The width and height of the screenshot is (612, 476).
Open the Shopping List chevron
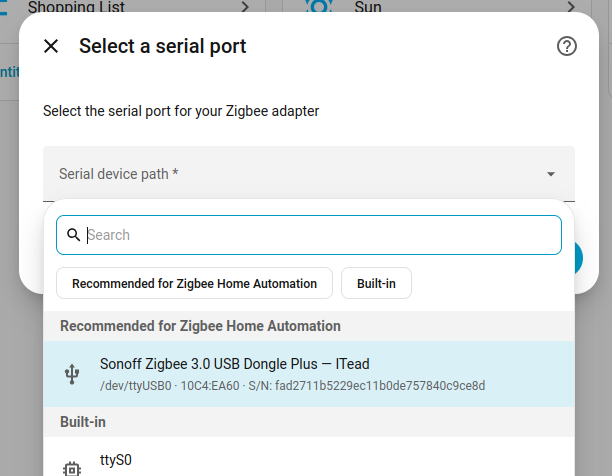point(245,7)
